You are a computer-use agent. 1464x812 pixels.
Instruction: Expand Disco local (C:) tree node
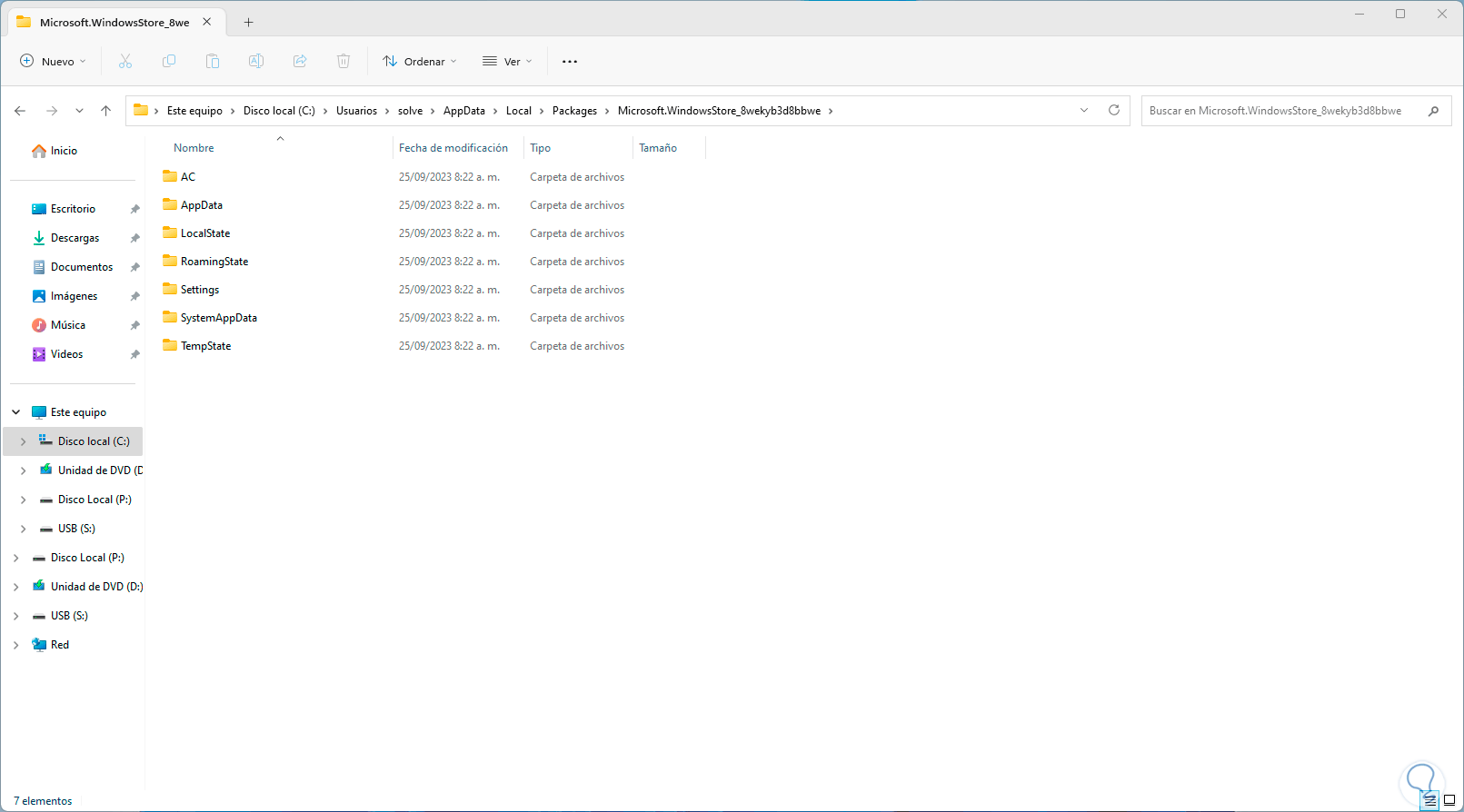click(x=24, y=441)
